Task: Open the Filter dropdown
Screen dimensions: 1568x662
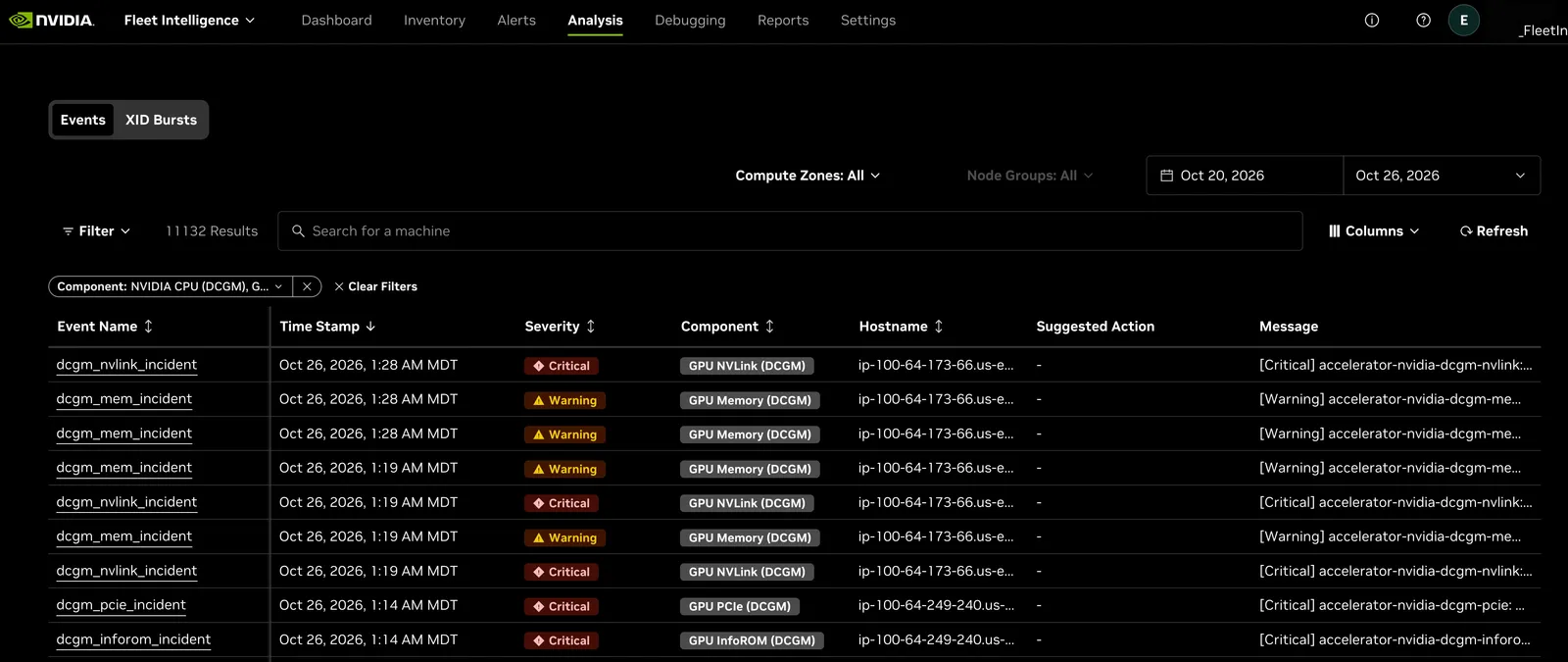Action: tap(96, 231)
